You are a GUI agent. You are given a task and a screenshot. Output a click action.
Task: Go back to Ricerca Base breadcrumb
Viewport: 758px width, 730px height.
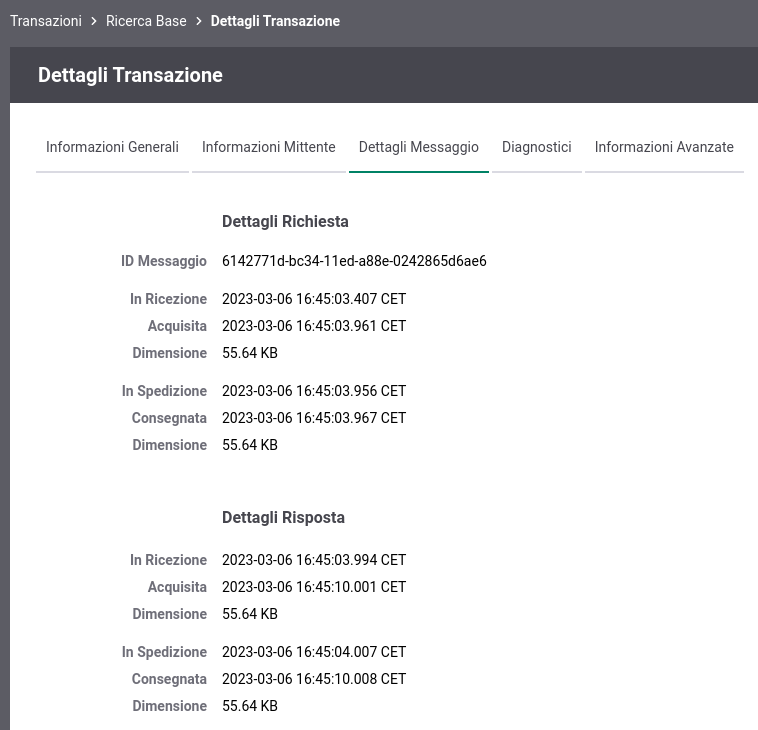146,21
